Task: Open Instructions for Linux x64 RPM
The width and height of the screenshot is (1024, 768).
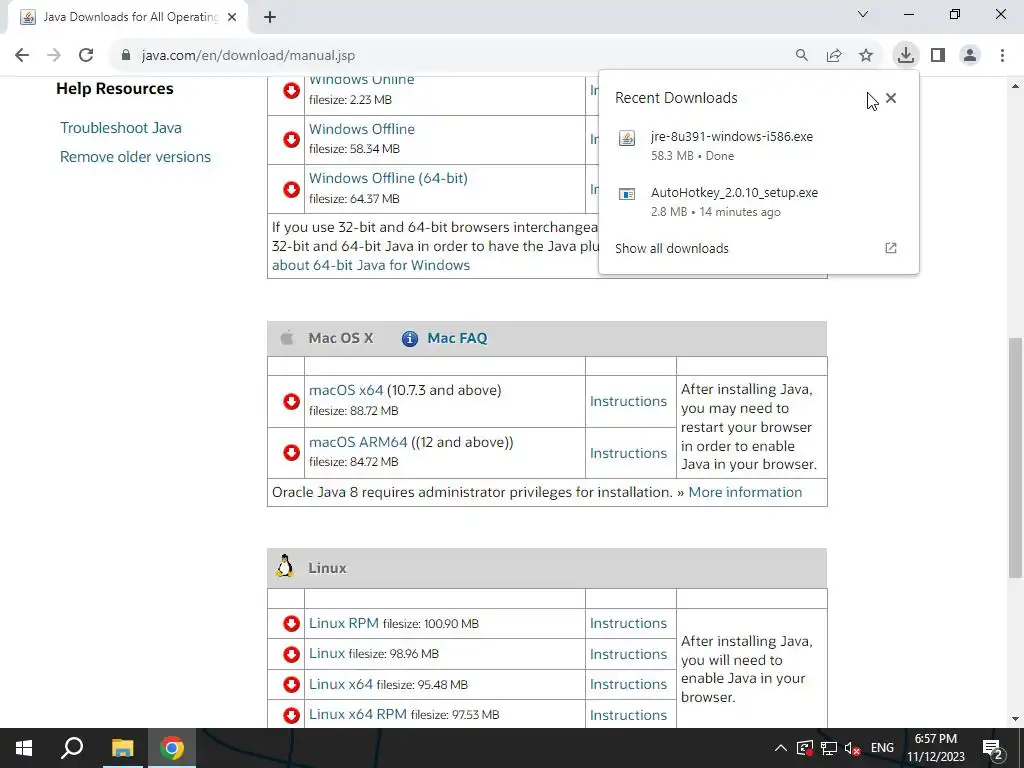Action: coord(628,715)
